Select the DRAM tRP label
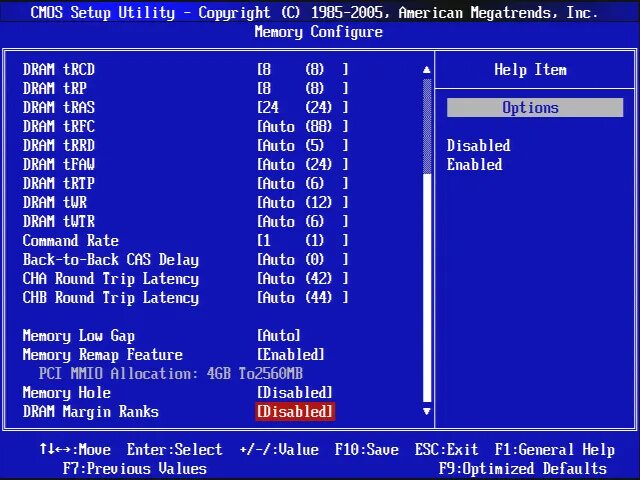Viewport: 640px width, 480px height. click(55, 88)
